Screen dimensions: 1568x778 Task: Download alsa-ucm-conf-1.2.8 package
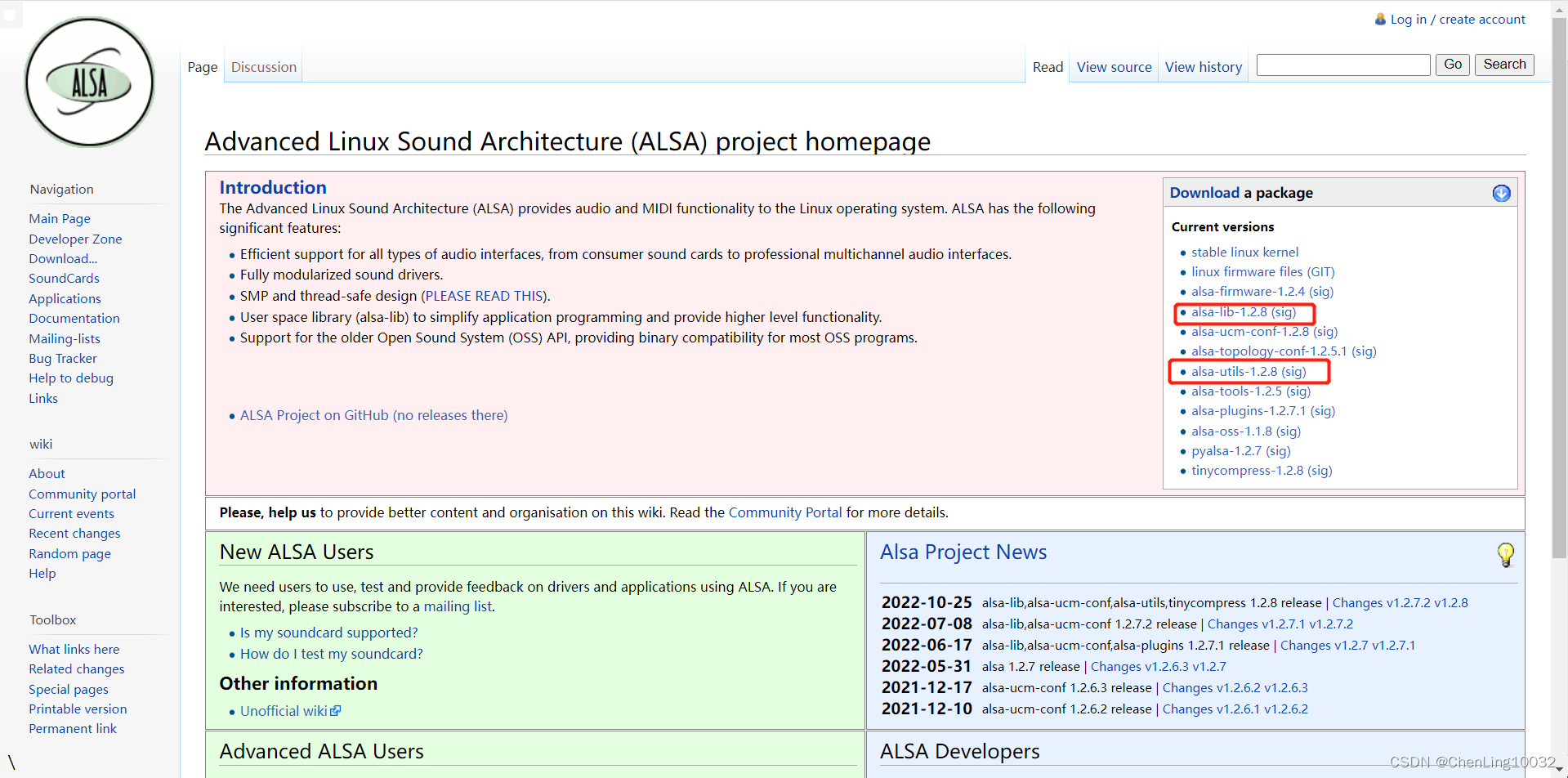pyautogui.click(x=1250, y=331)
